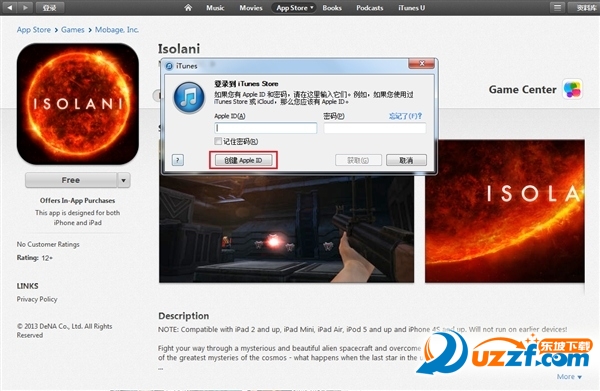
Task: Close the iTunes login dialog
Action: pyautogui.click(x=421, y=64)
